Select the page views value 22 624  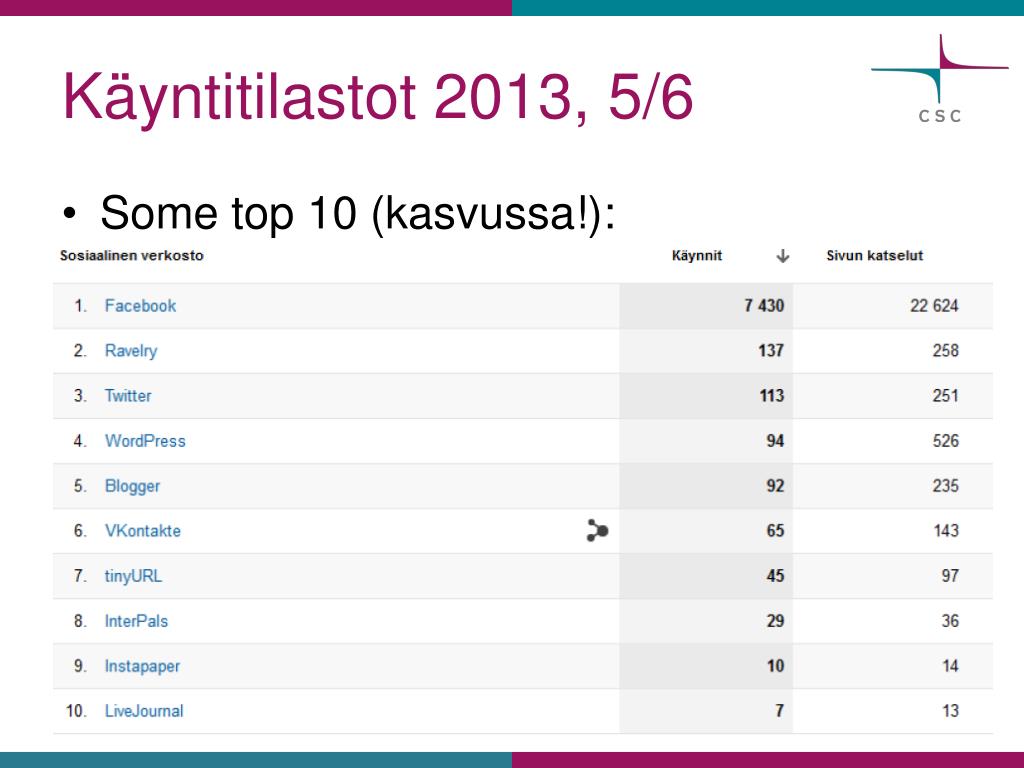pos(934,306)
